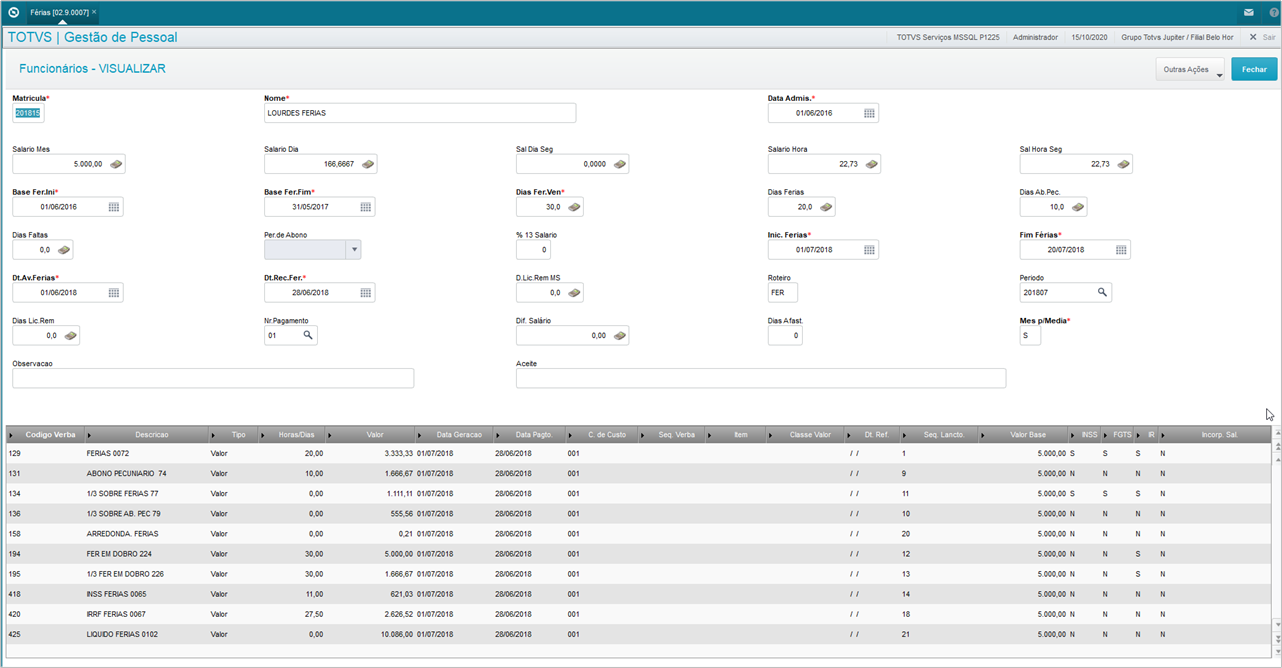
Task: Select the INSS FERIAS 0065 row
Action: 638,594
